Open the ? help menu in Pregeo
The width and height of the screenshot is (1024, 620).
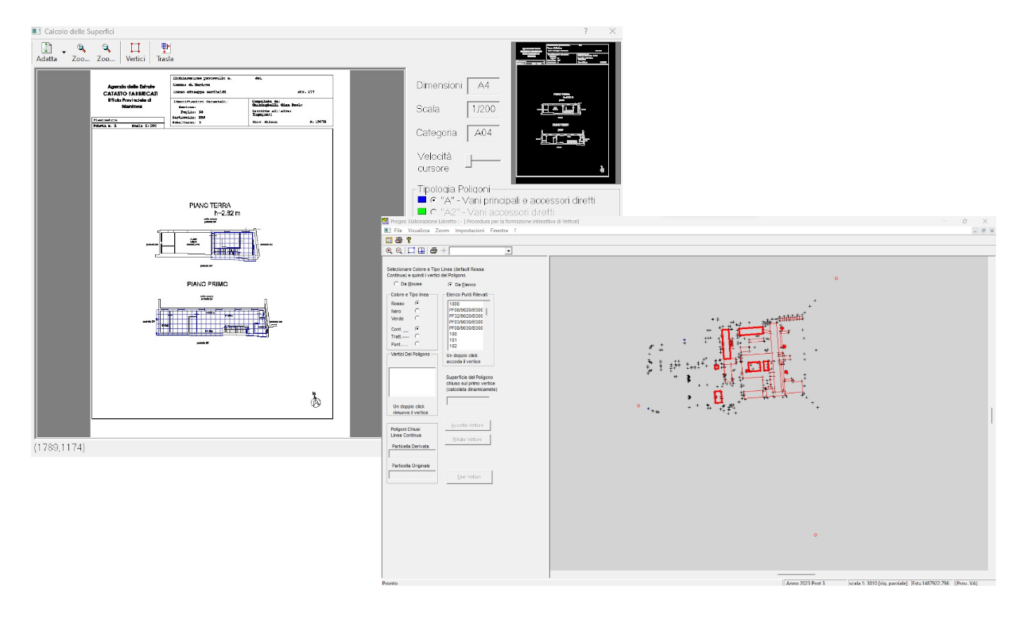click(x=515, y=231)
